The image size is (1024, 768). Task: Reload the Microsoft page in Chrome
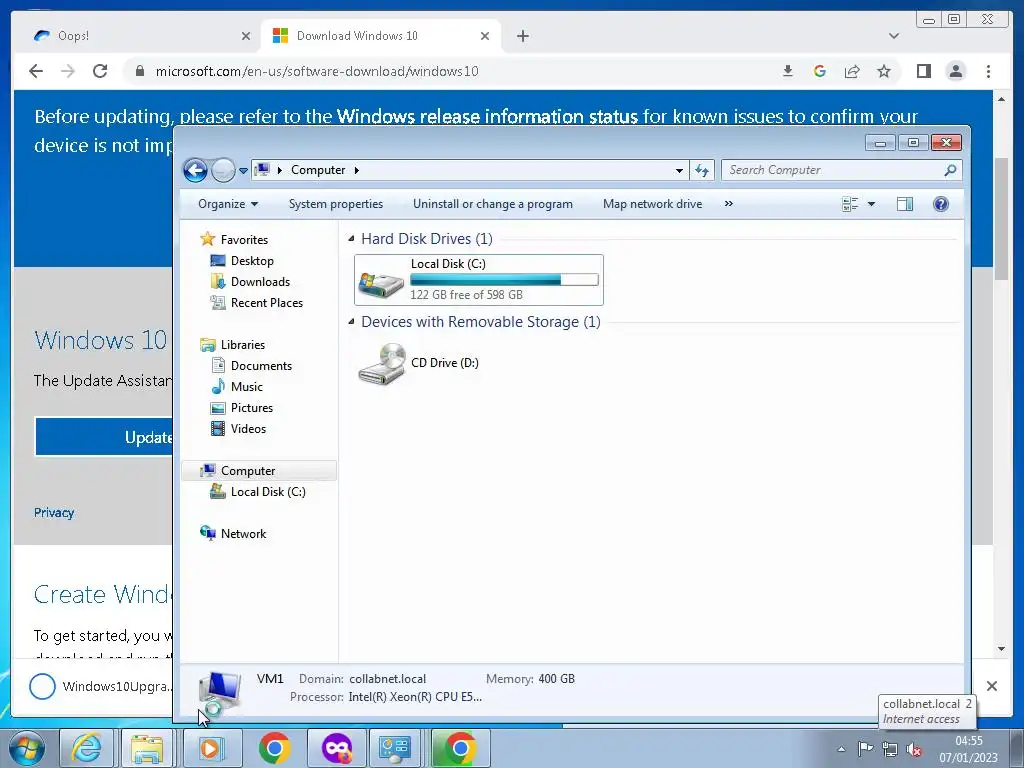(x=100, y=71)
